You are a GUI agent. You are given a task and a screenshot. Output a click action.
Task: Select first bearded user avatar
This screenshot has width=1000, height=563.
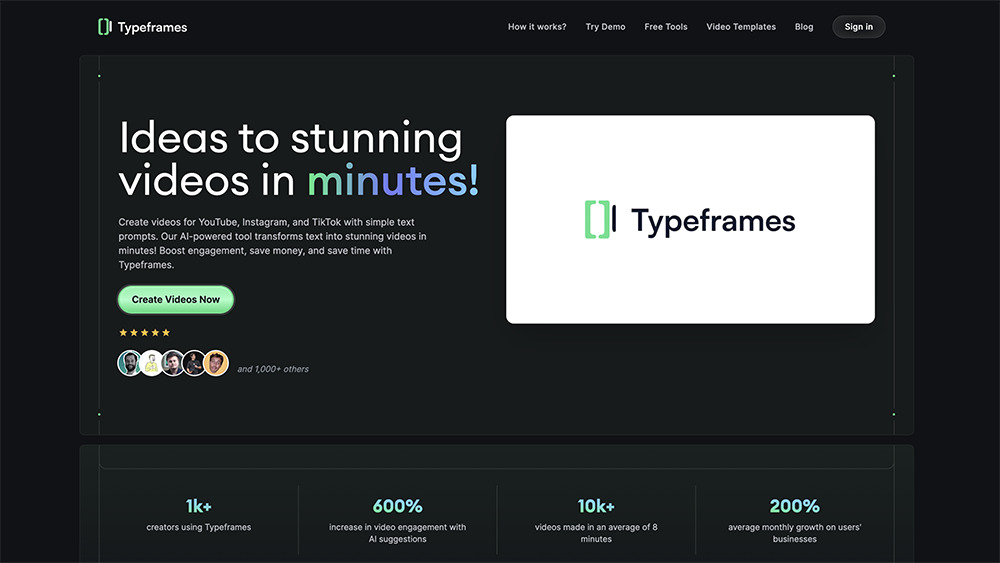click(129, 363)
